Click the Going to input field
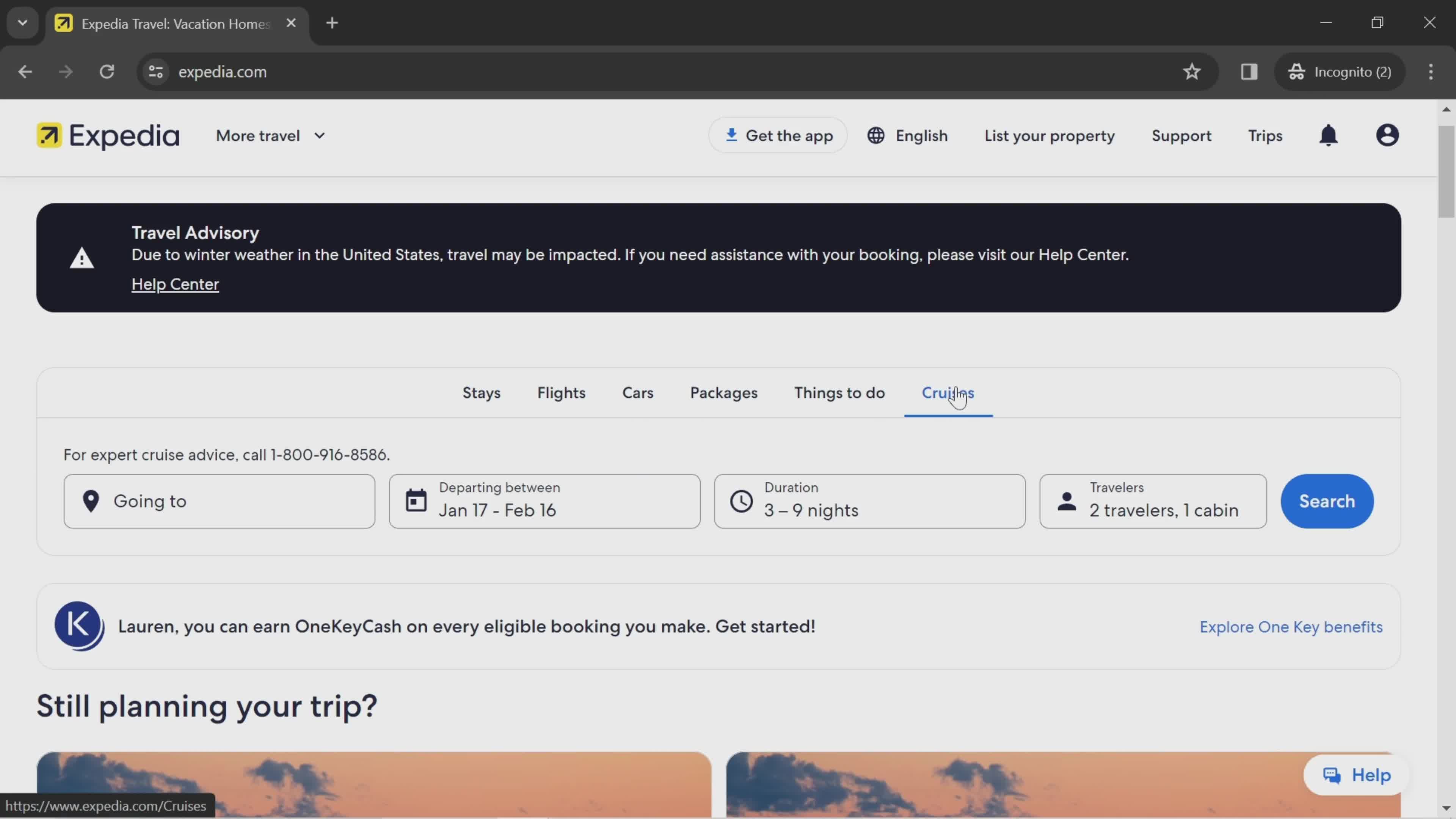Viewport: 1456px width, 819px height. 219,501
